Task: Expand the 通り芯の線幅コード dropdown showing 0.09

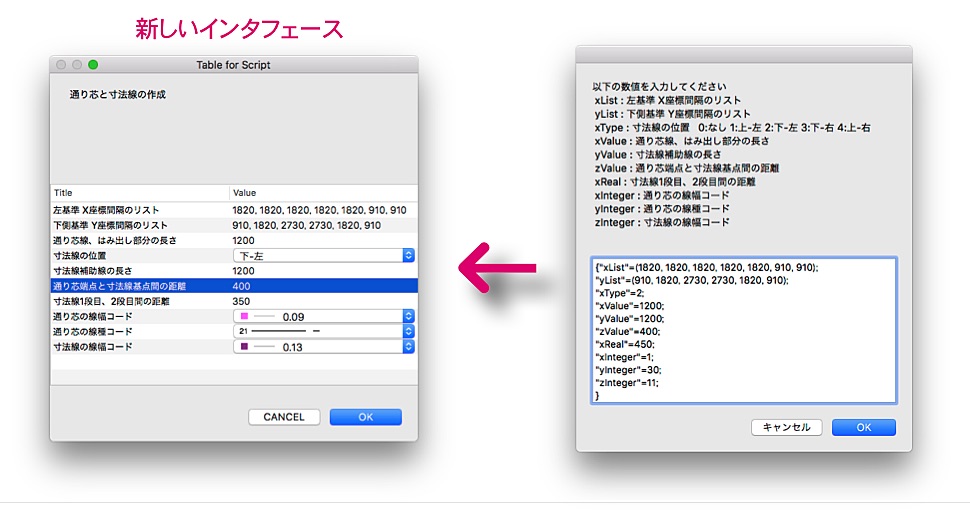Action: click(x=407, y=316)
